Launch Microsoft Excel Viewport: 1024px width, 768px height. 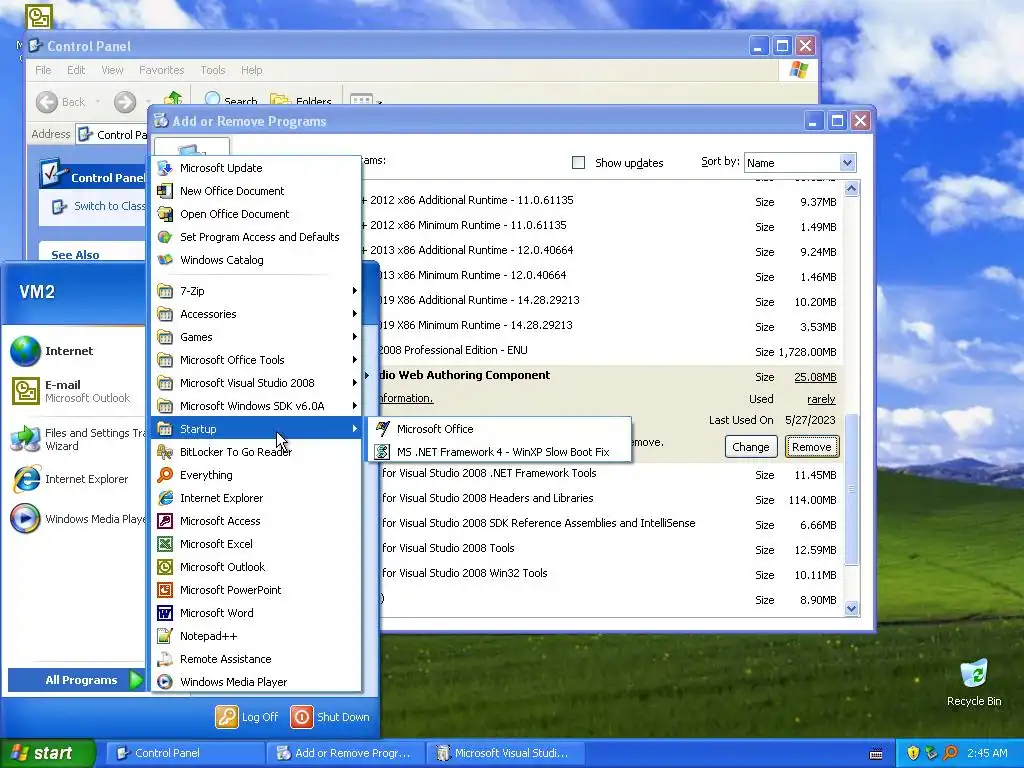[x=256, y=543]
